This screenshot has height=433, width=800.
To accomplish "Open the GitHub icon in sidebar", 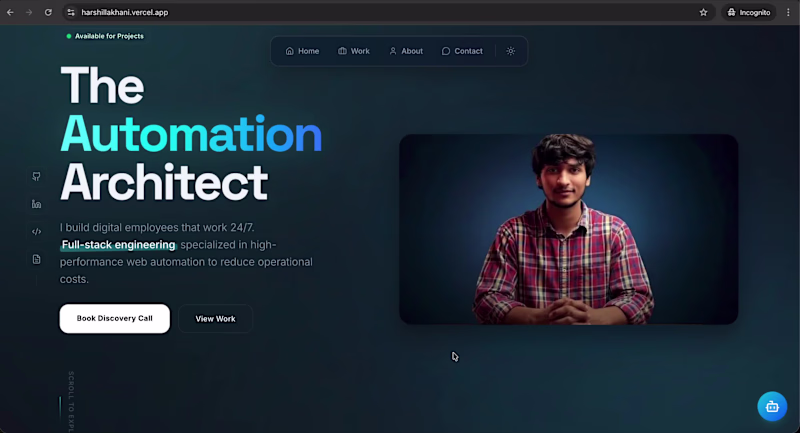I will tap(36, 176).
